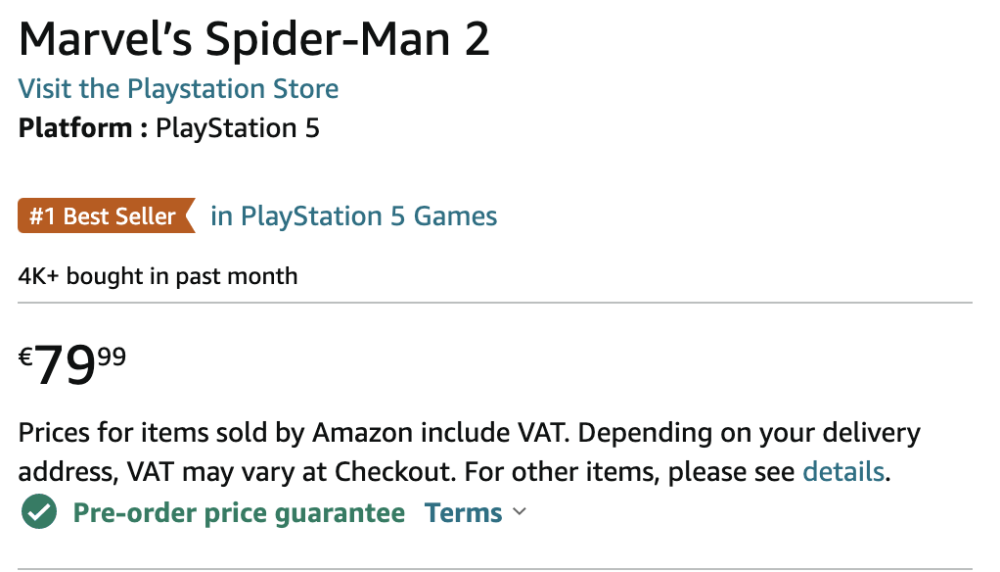The image size is (1000, 572).
Task: Open the Terms link
Action: (463, 513)
